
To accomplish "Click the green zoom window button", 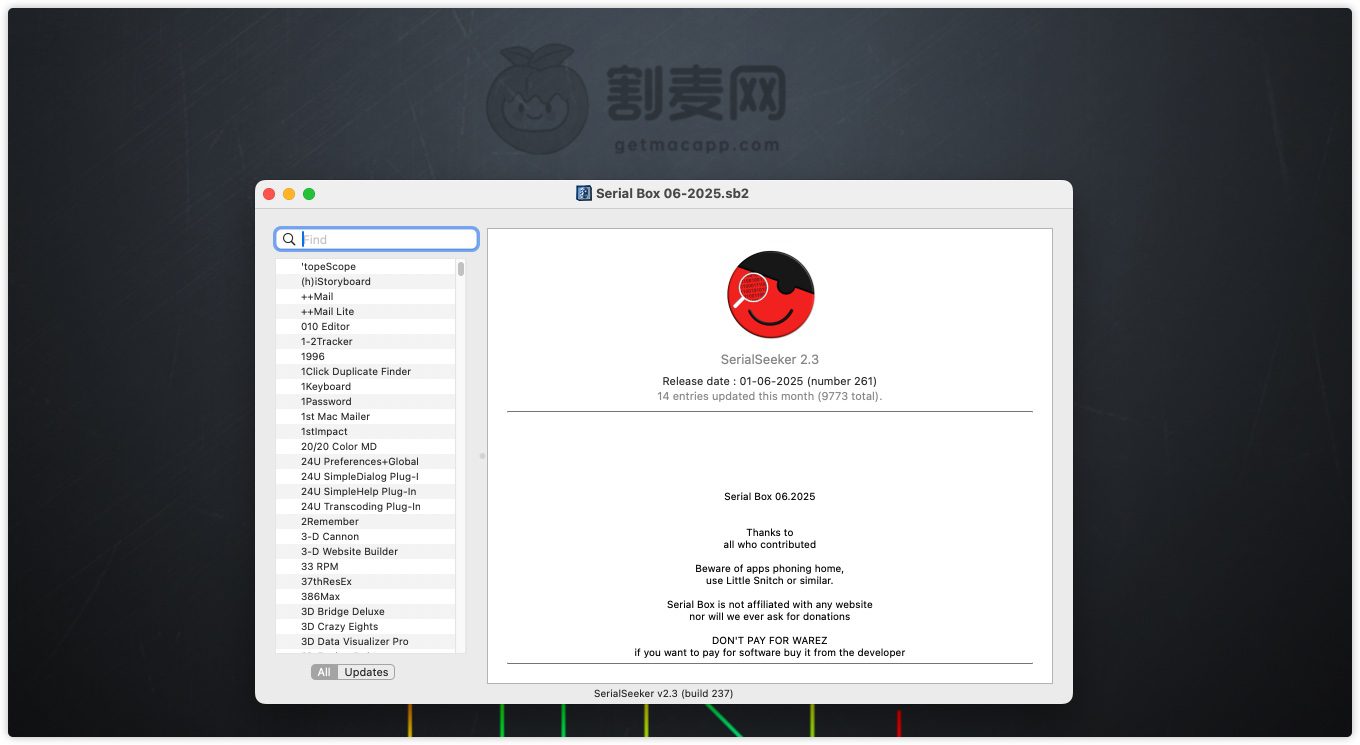I will pyautogui.click(x=309, y=194).
